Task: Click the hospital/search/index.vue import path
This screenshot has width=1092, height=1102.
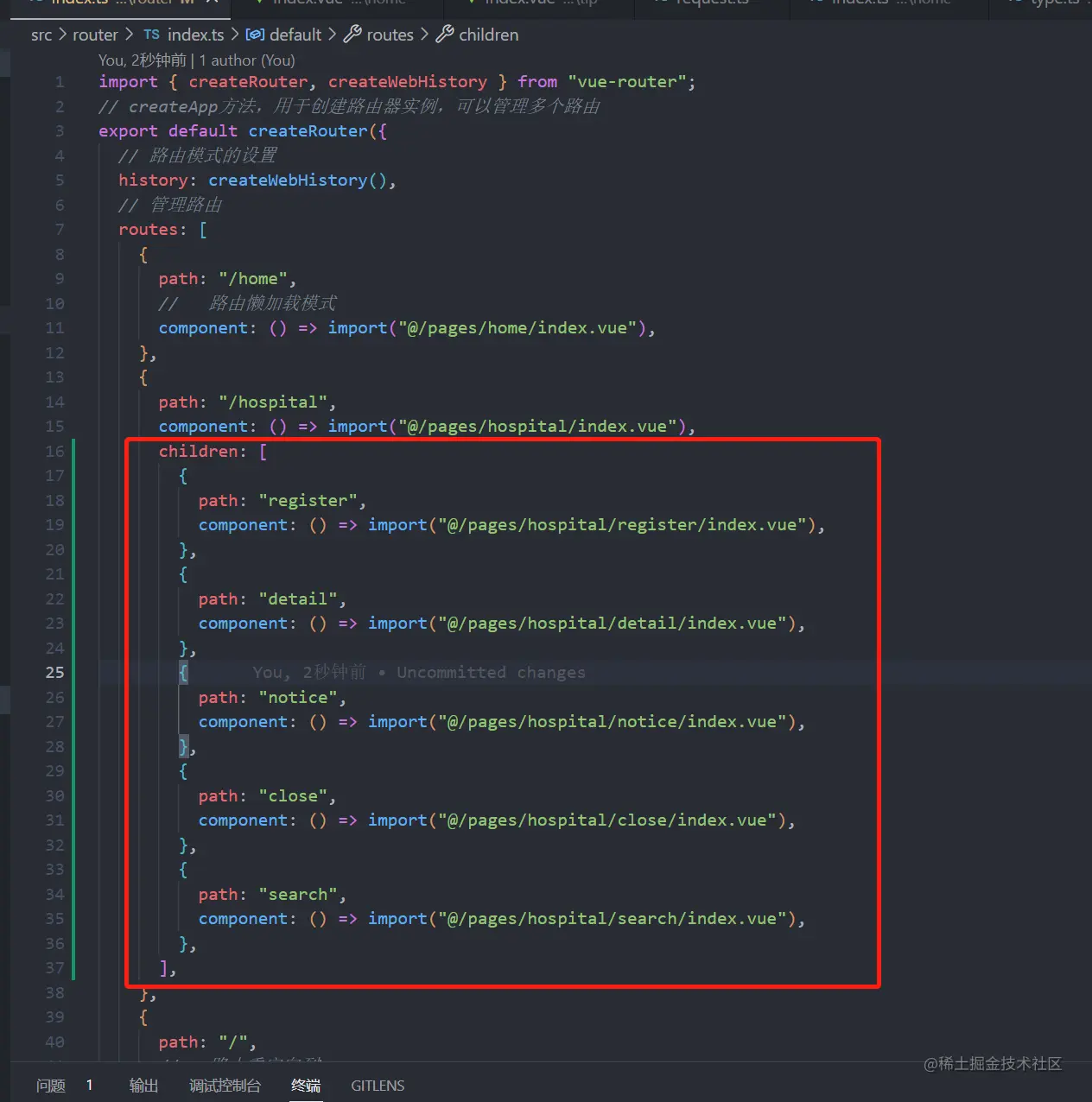Action: pyautogui.click(x=613, y=919)
